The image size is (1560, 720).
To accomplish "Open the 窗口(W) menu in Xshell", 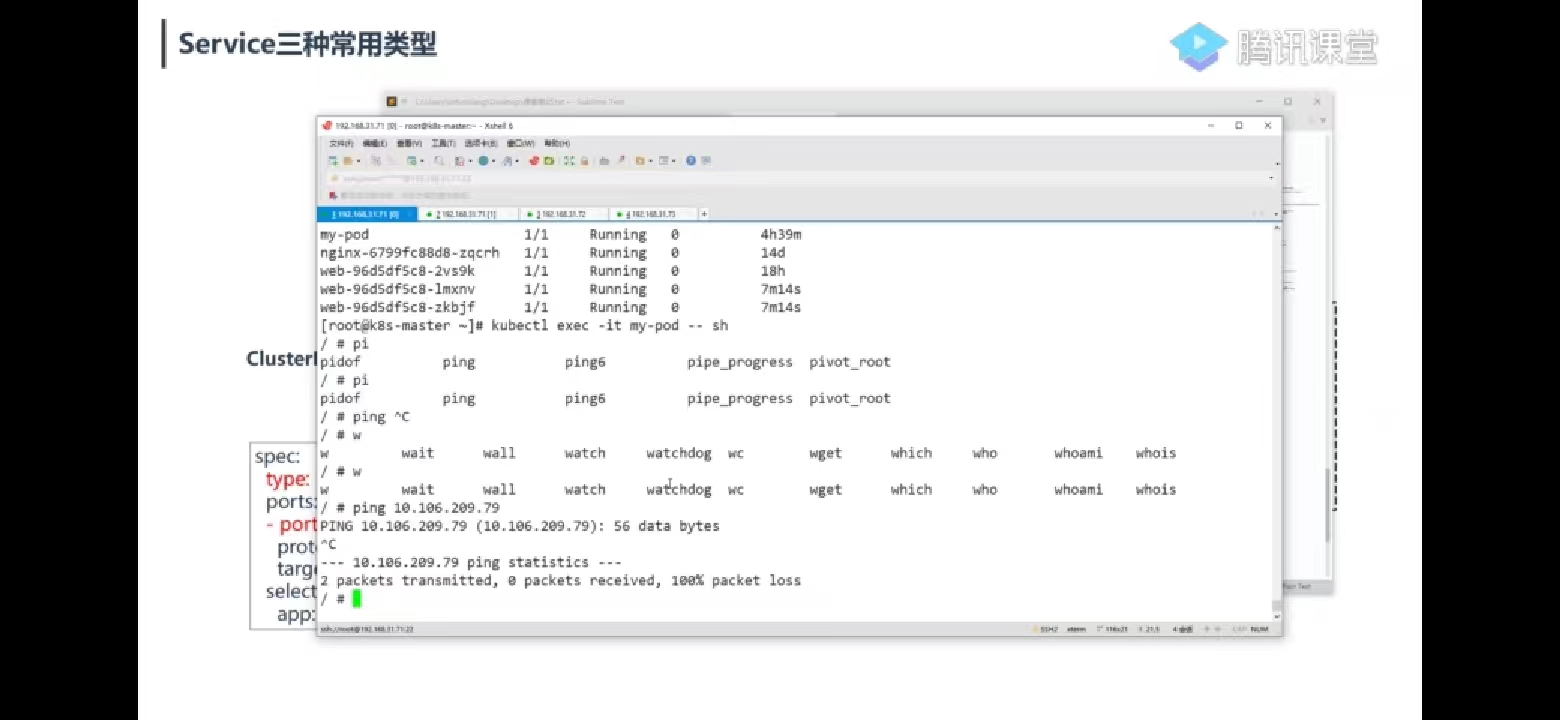I will (520, 143).
